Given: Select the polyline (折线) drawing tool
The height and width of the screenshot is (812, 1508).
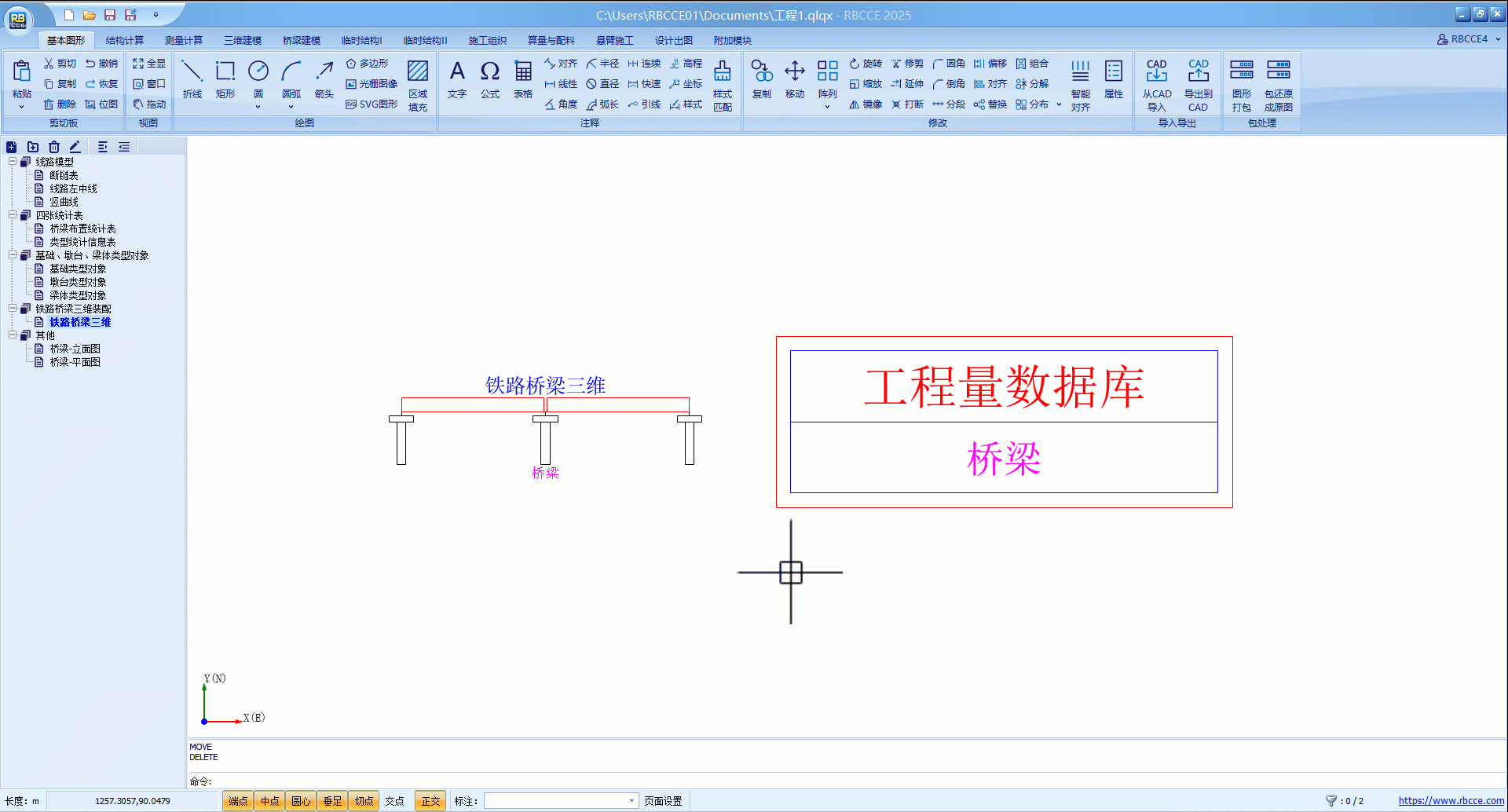Looking at the screenshot, I should (192, 79).
